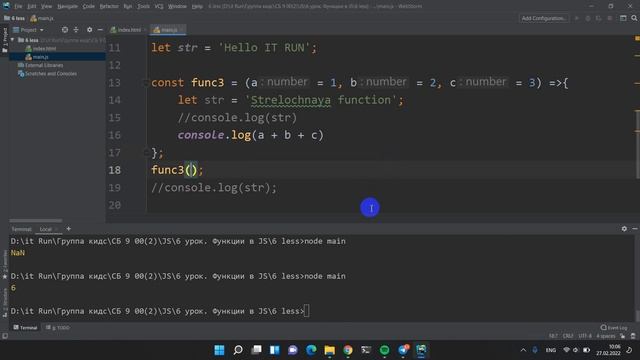Open Telegram from taskbar
The width and height of the screenshot is (640, 360).
pyautogui.click(x=403, y=350)
